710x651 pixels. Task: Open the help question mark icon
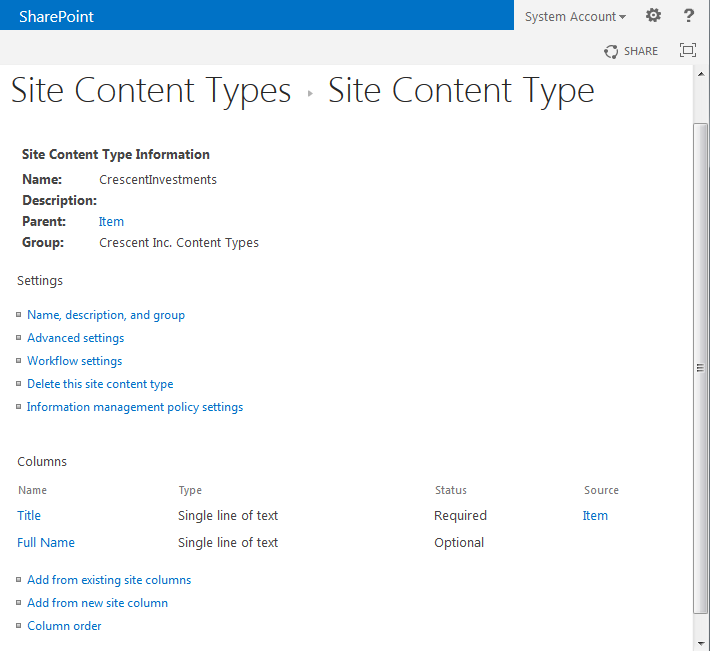tap(688, 16)
